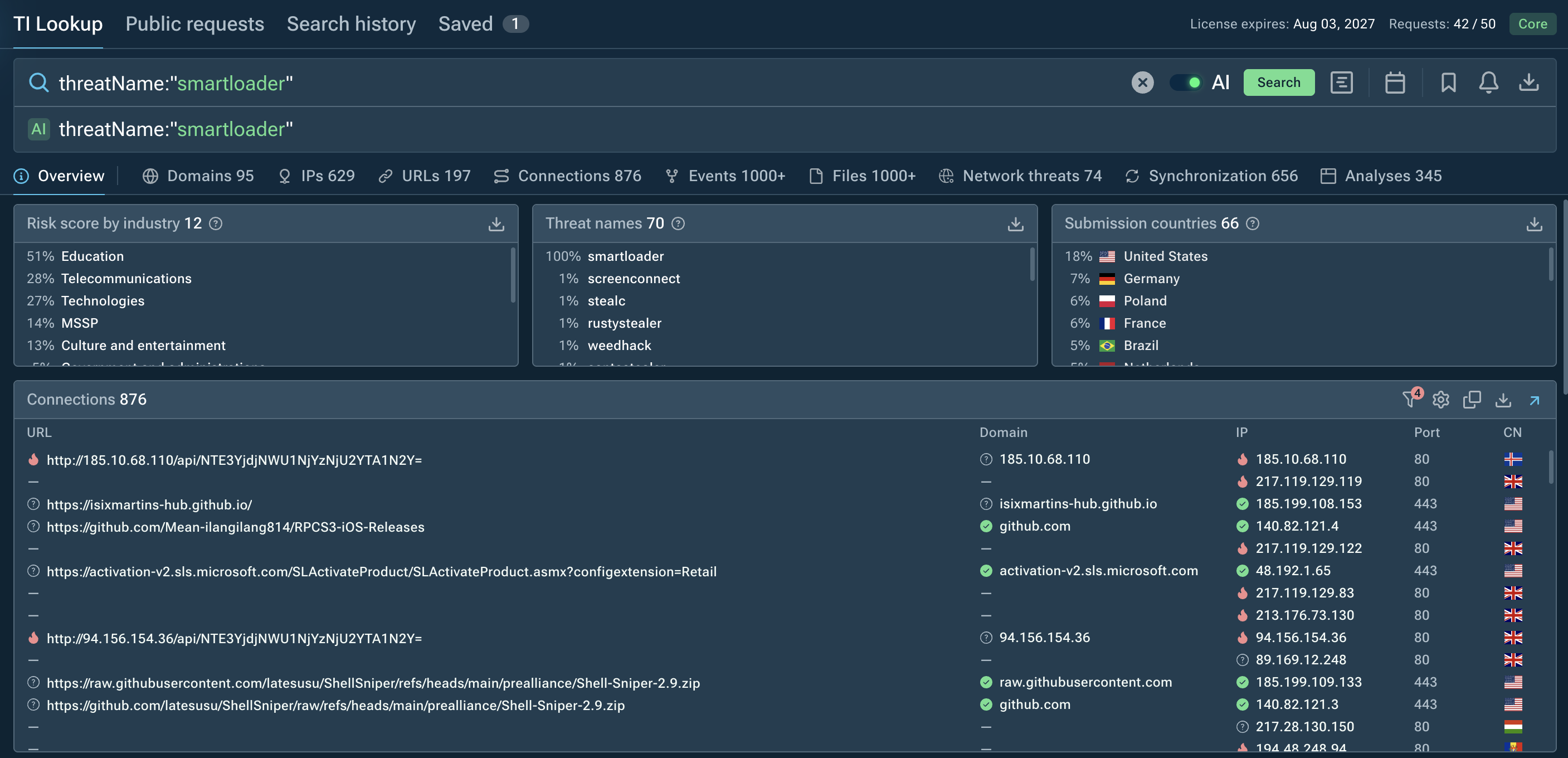Open the raw.githubusercontent.com Shell-Sniper URL
Image resolution: width=1568 pixels, height=758 pixels.
click(x=373, y=683)
